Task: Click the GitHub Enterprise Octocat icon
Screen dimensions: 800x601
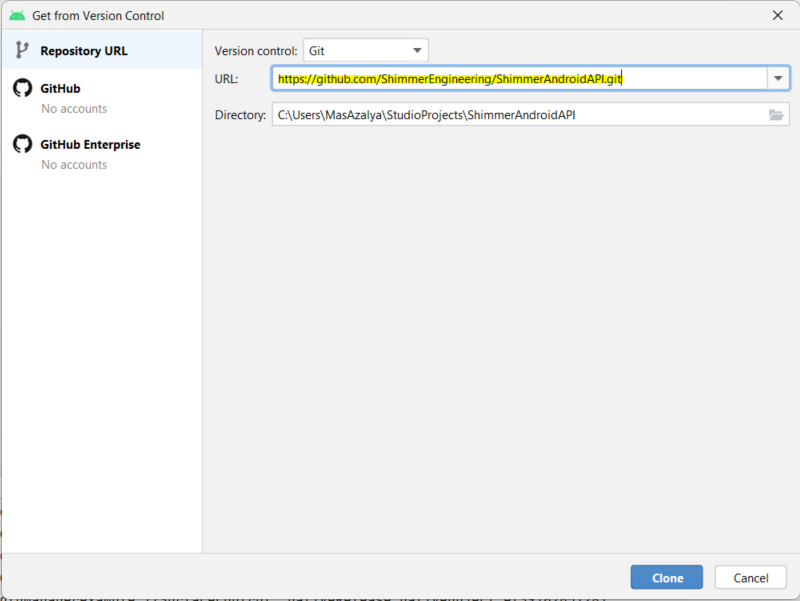Action: pyautogui.click(x=22, y=144)
